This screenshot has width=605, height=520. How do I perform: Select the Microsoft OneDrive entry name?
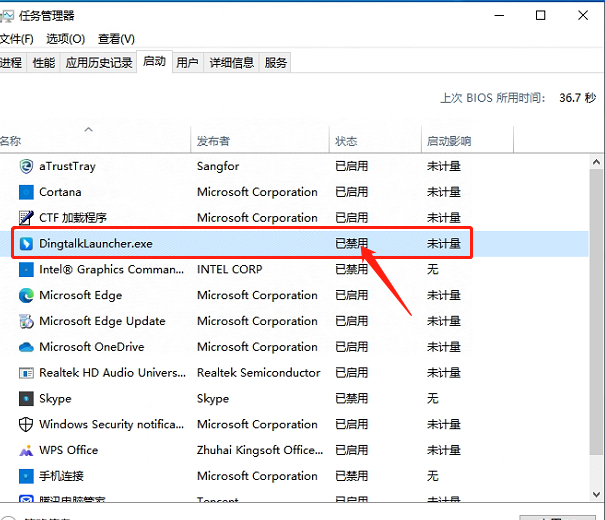pyautogui.click(x=92, y=347)
